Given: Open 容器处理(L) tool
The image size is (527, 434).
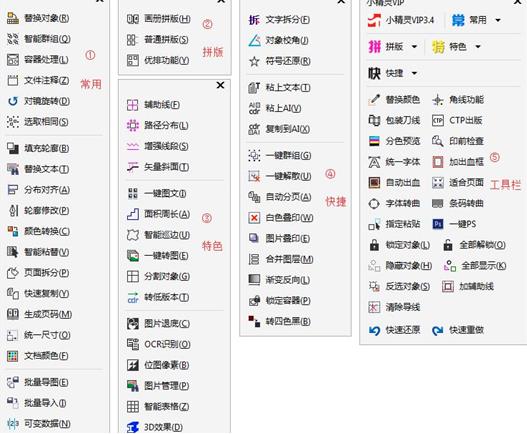Looking at the screenshot, I should (13, 60).
